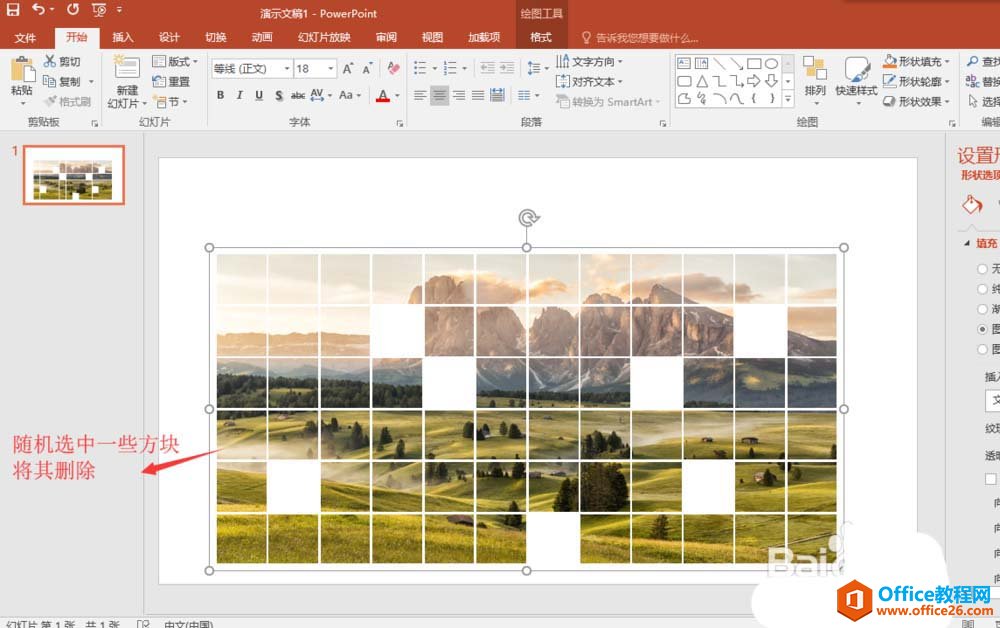Click the Quick Styles (快速样式) icon
1000x628 pixels.
click(x=857, y=68)
